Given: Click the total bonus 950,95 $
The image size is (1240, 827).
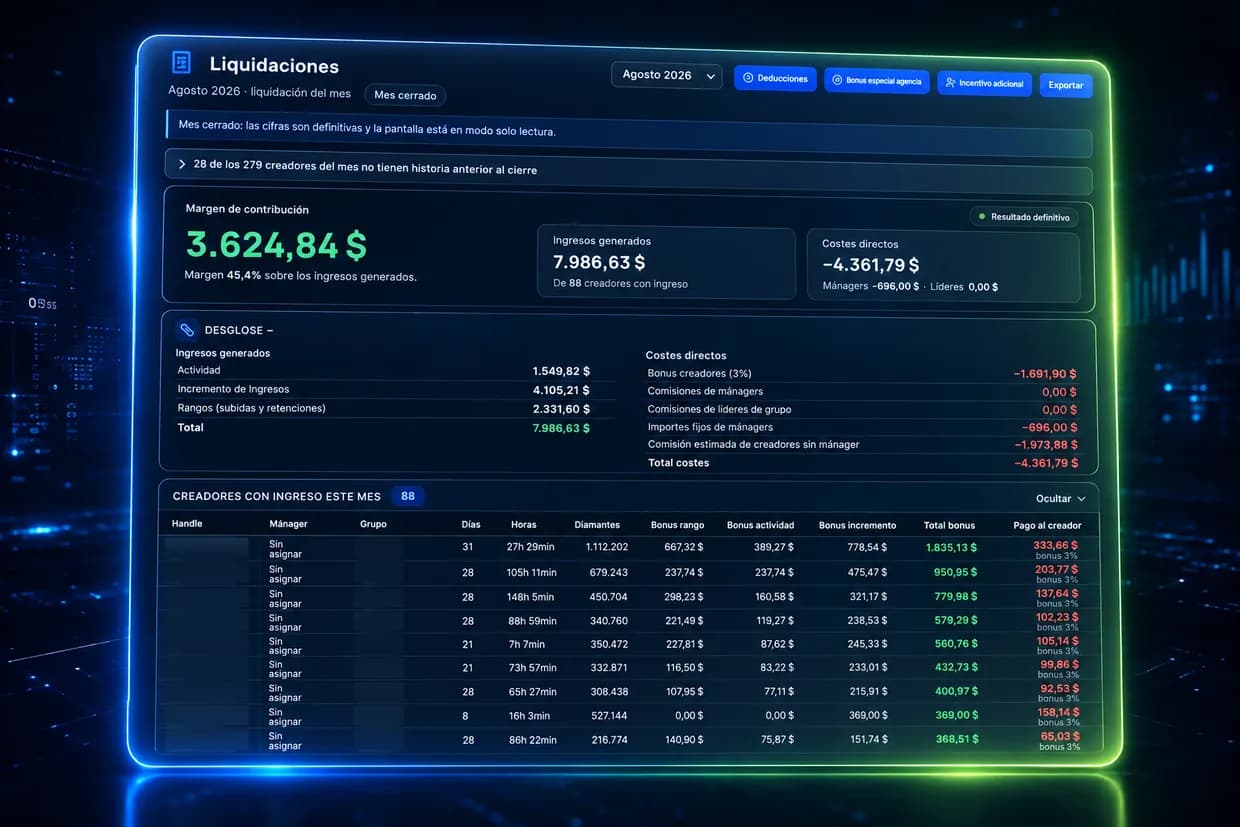Looking at the screenshot, I should tap(956, 572).
